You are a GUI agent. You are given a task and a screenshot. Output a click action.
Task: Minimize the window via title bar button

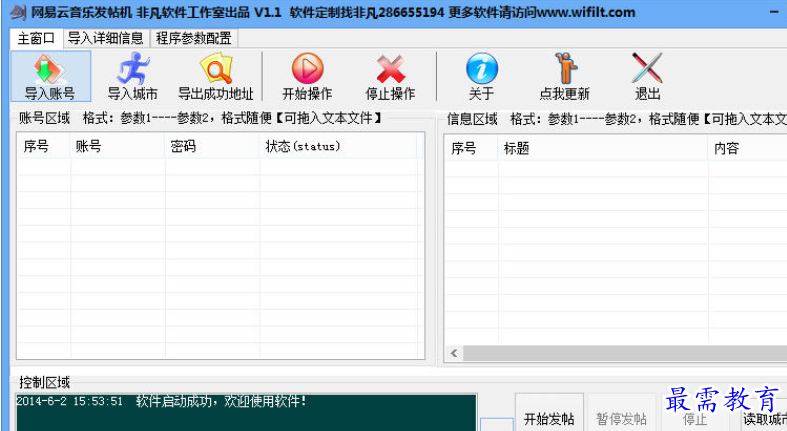[x=774, y=12]
